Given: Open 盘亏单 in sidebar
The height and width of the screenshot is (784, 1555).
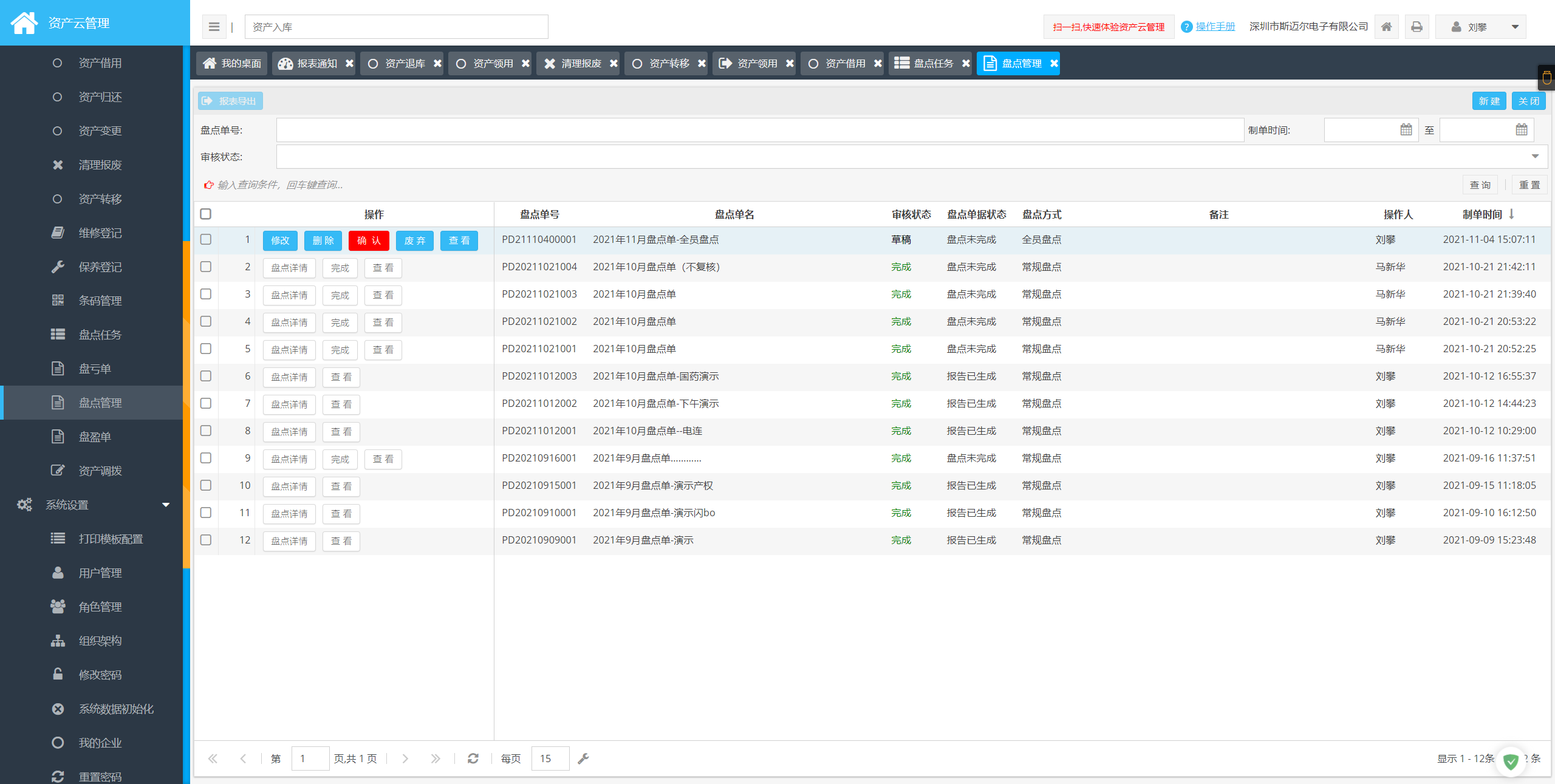Looking at the screenshot, I should point(91,369).
